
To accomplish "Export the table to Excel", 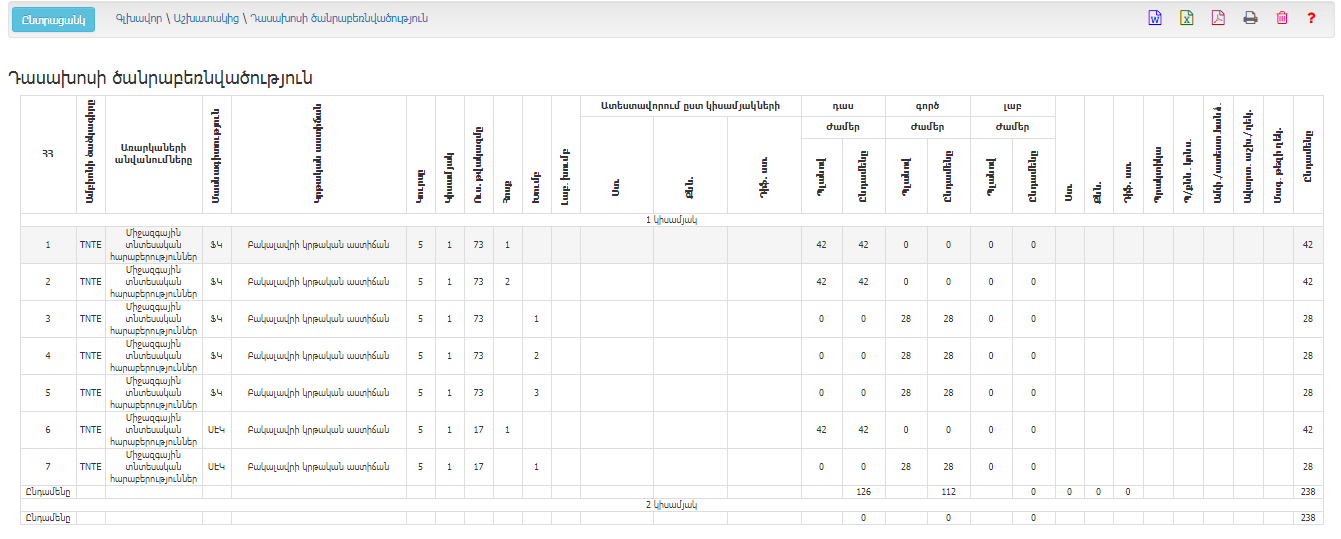I will [x=1186, y=18].
